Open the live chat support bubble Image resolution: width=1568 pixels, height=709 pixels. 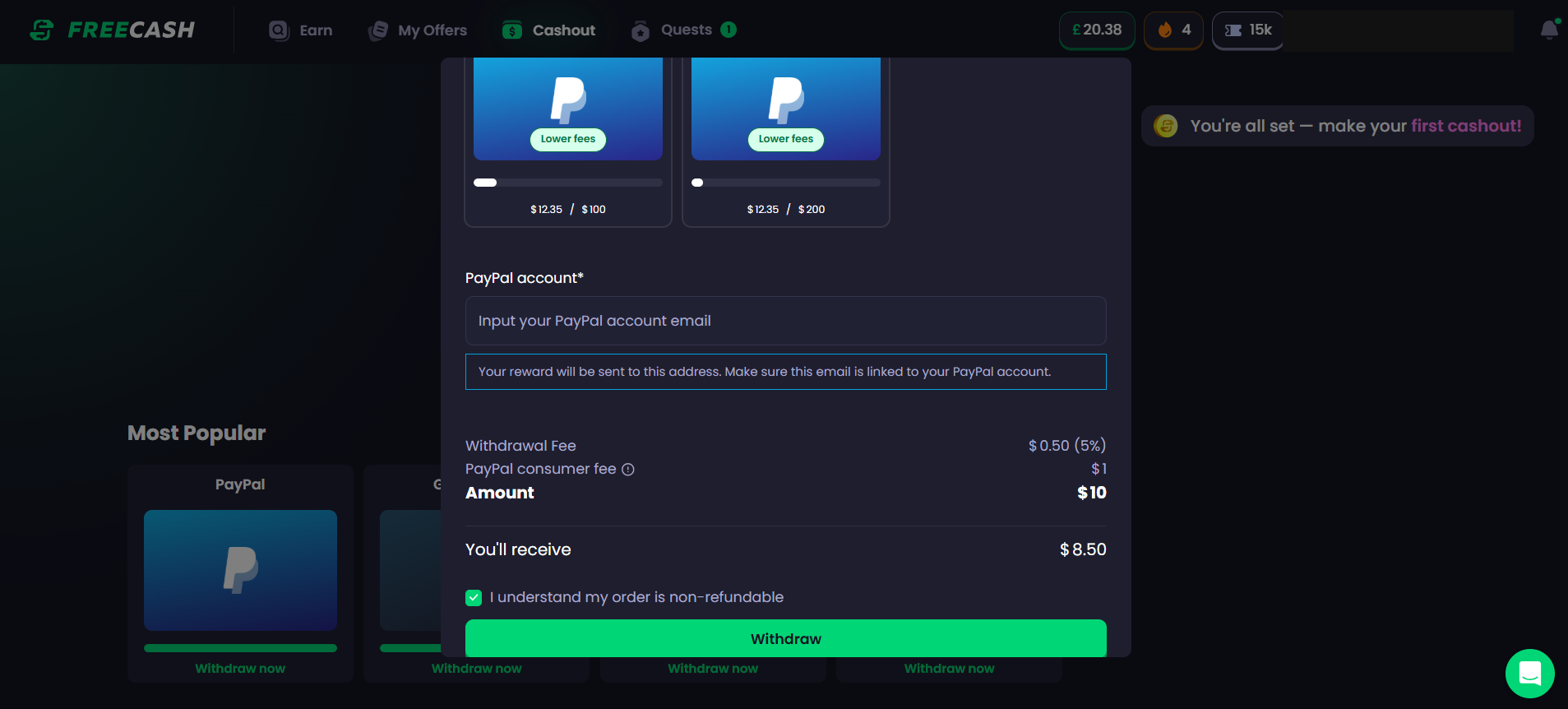click(x=1529, y=674)
